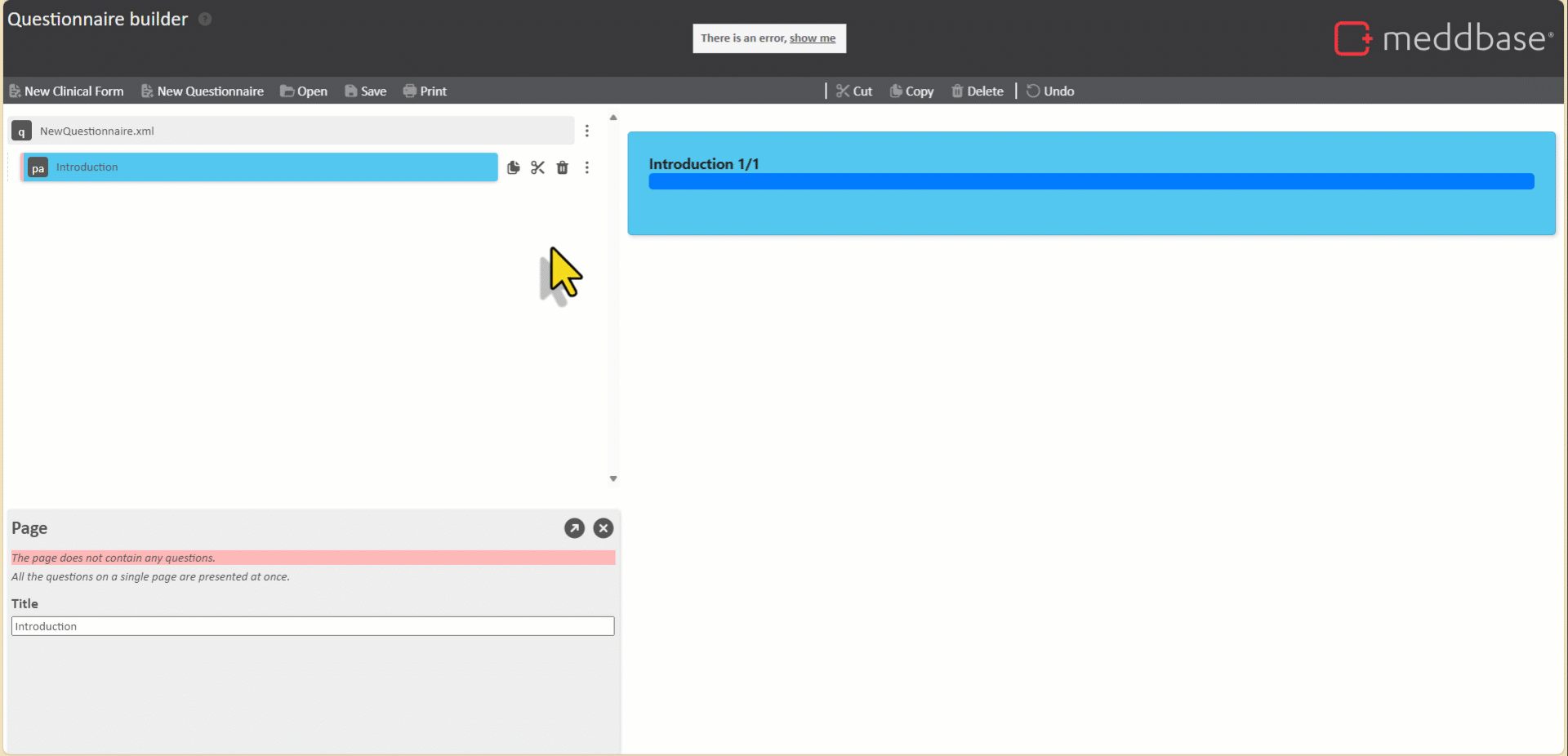Open the three-dot menu for NewQuestionnaire.xml

point(586,131)
